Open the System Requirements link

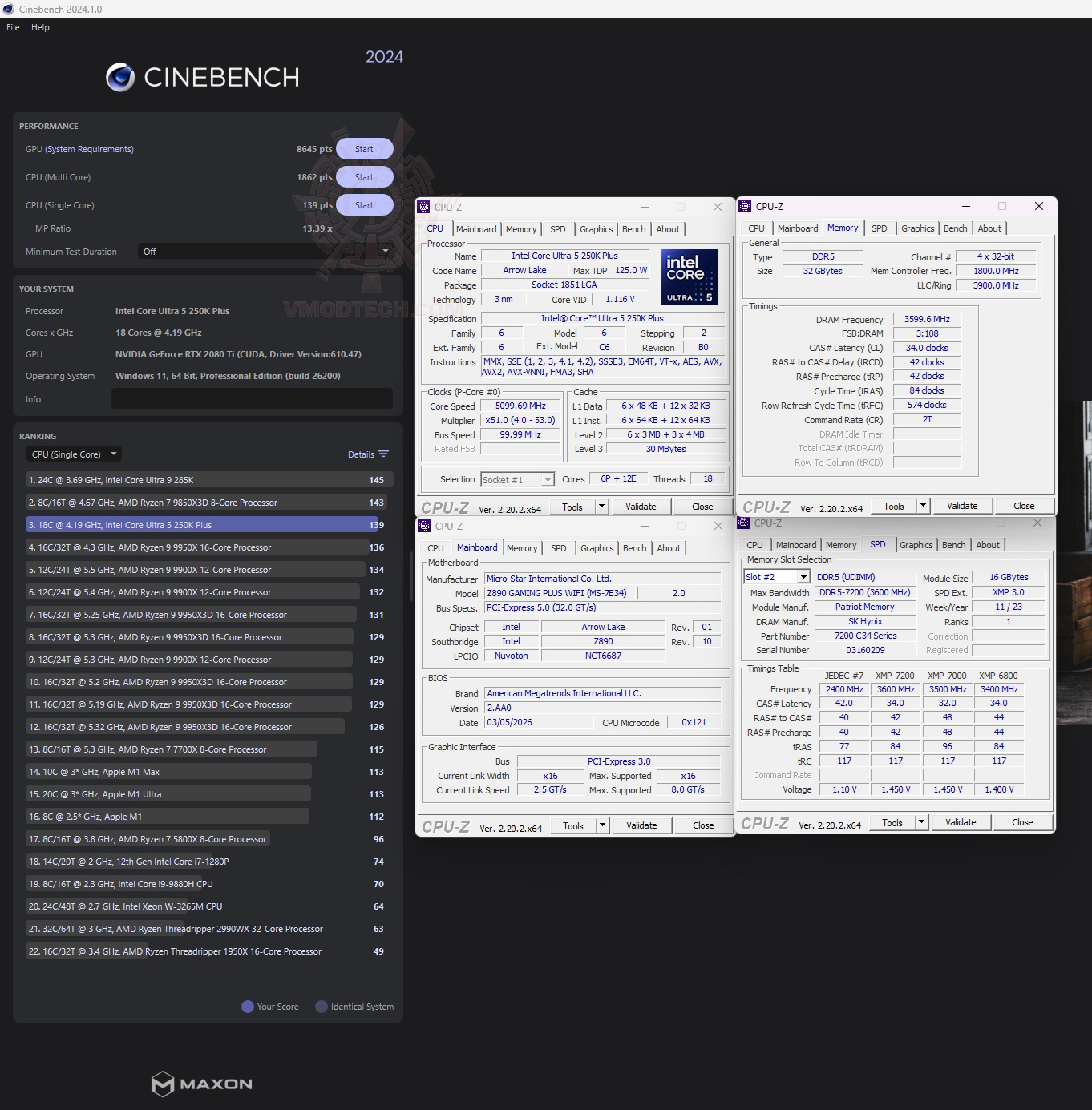[90, 149]
